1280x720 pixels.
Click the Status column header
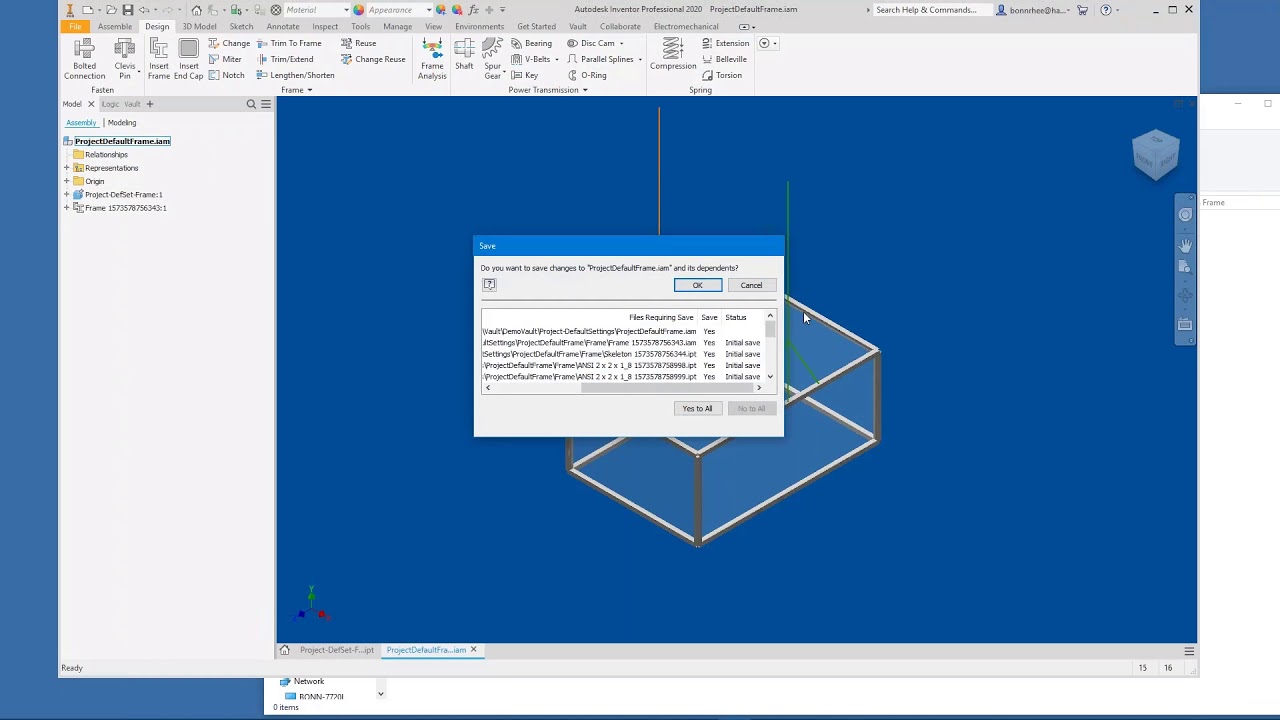[736, 317]
